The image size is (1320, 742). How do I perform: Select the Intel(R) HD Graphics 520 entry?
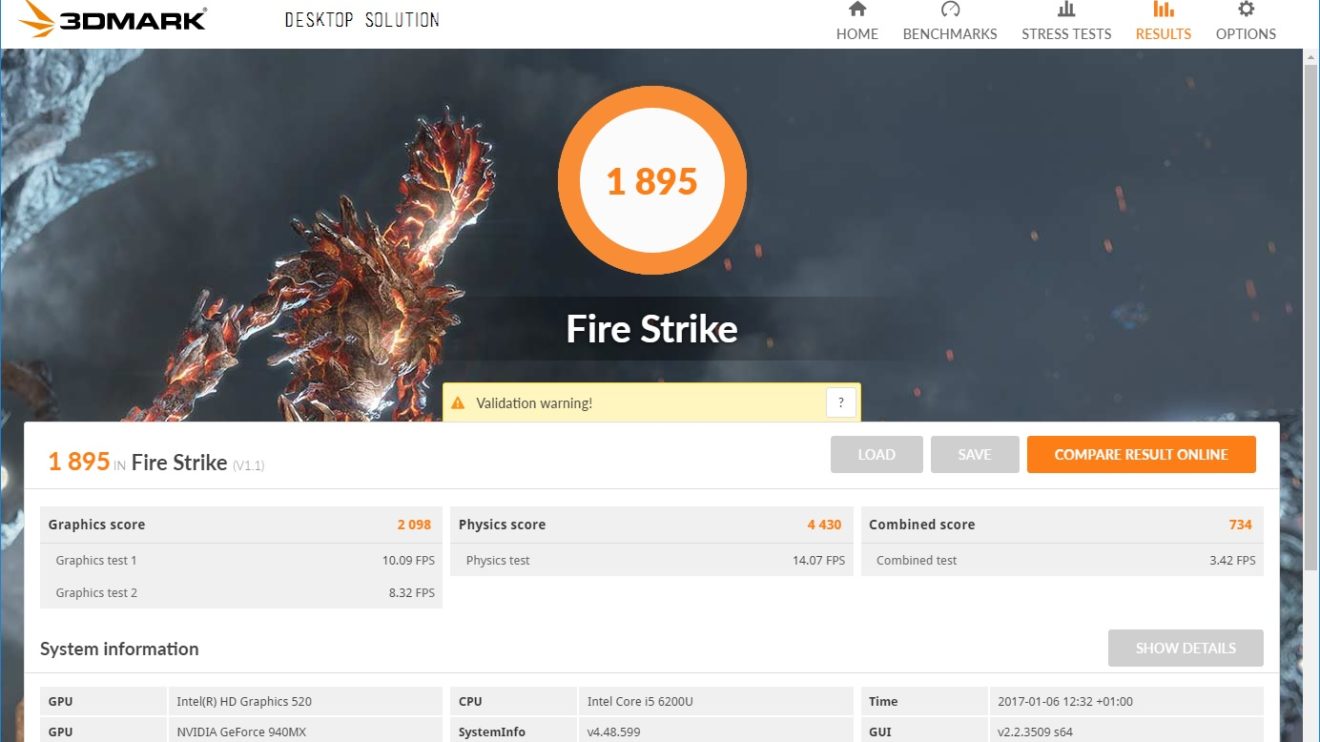(244, 701)
